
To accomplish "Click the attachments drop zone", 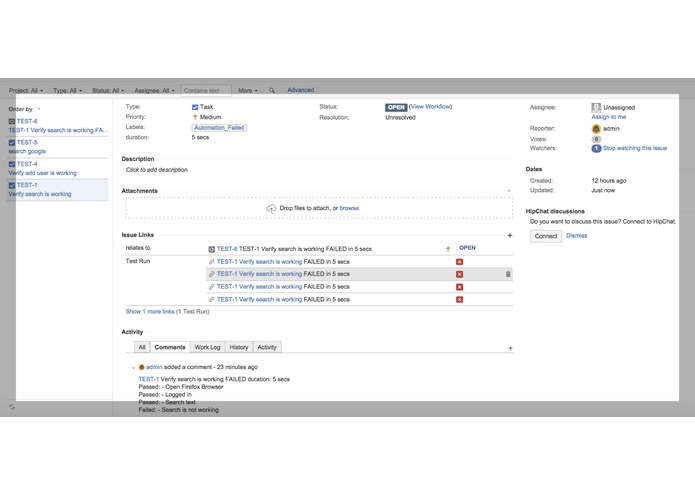I will click(319, 208).
